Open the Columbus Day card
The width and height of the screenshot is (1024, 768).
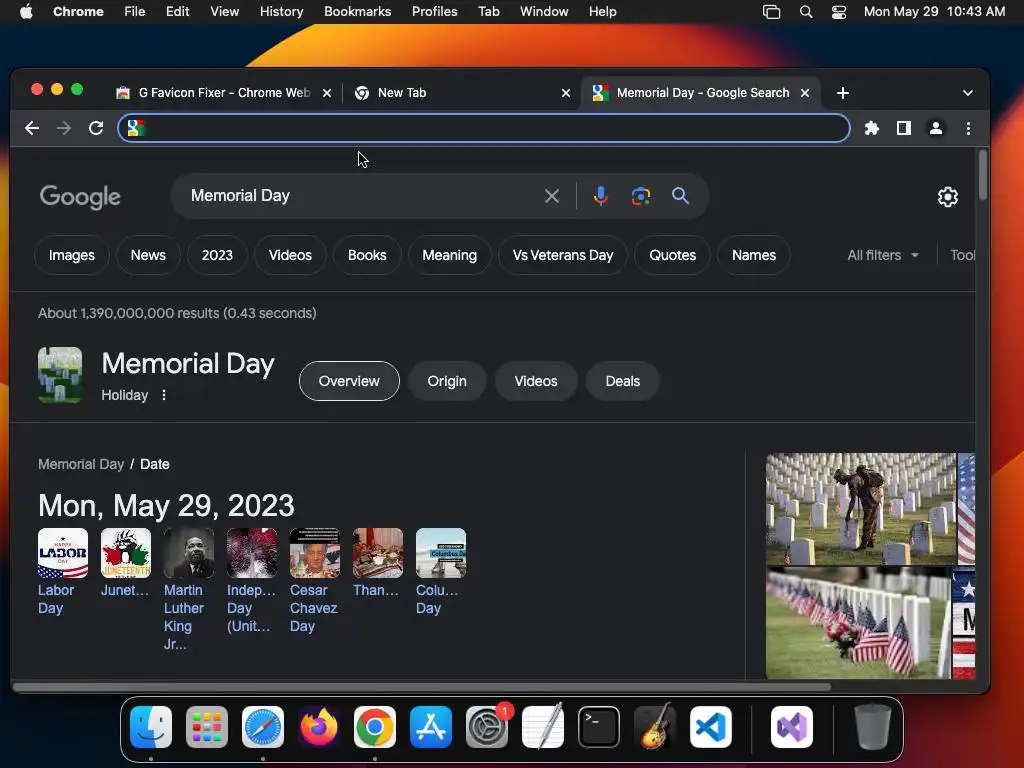pos(441,571)
